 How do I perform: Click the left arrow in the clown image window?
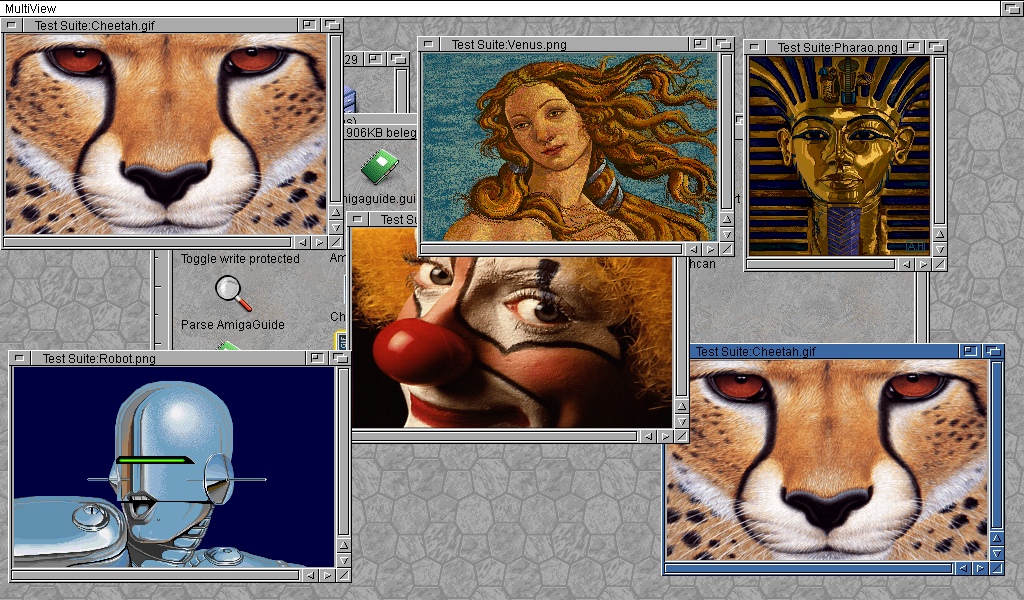[x=648, y=436]
